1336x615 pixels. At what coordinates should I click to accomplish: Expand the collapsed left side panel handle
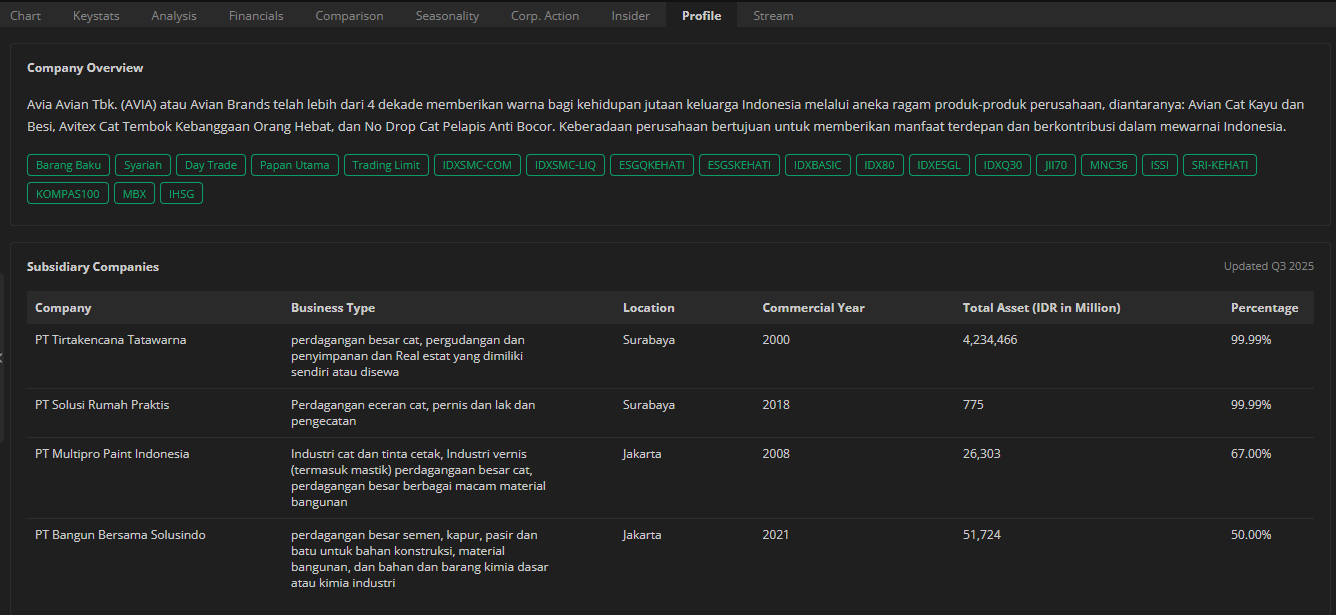pos(2,357)
